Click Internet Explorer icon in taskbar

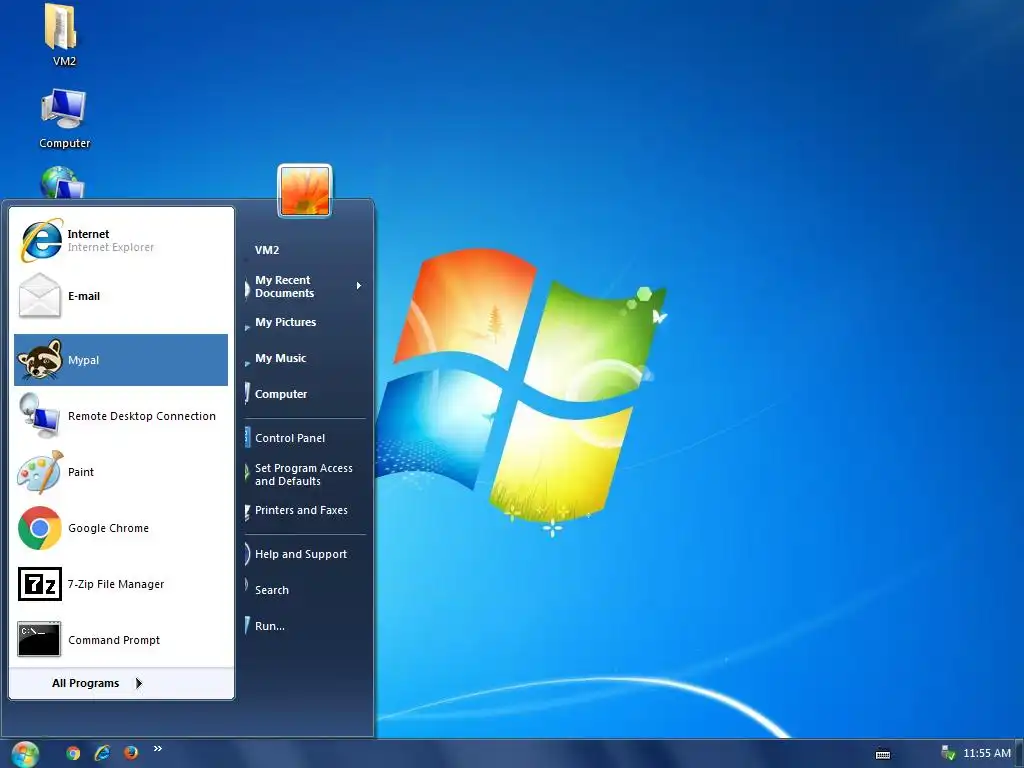point(102,753)
